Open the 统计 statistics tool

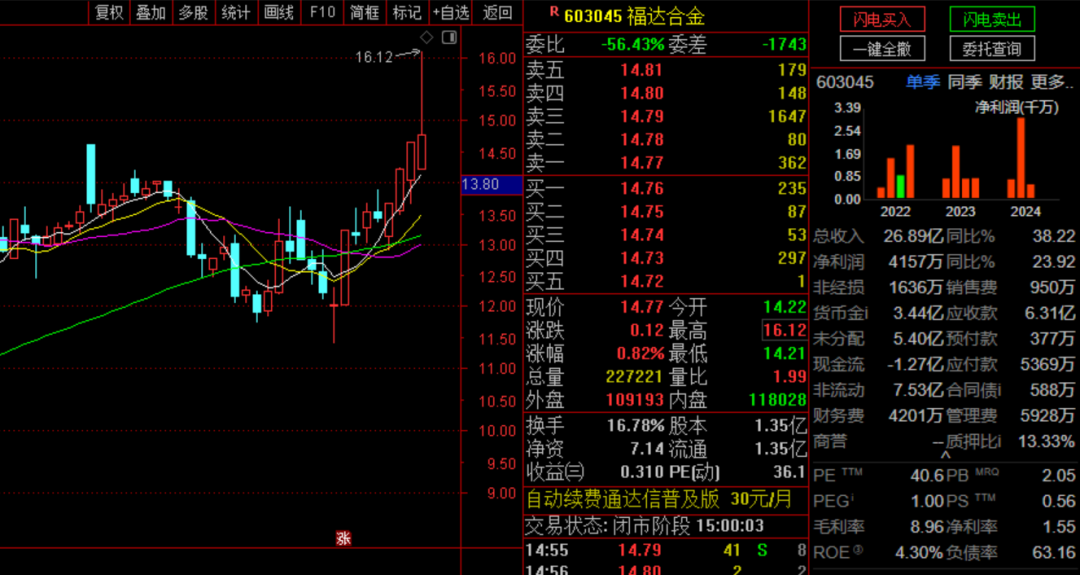(x=236, y=12)
